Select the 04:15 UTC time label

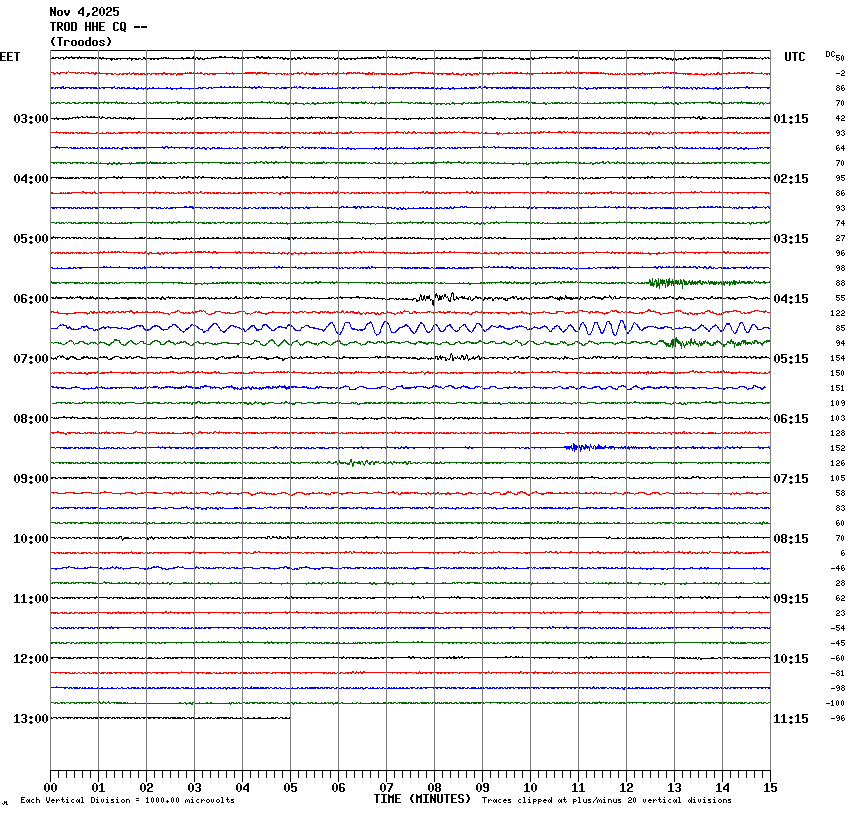(x=791, y=299)
